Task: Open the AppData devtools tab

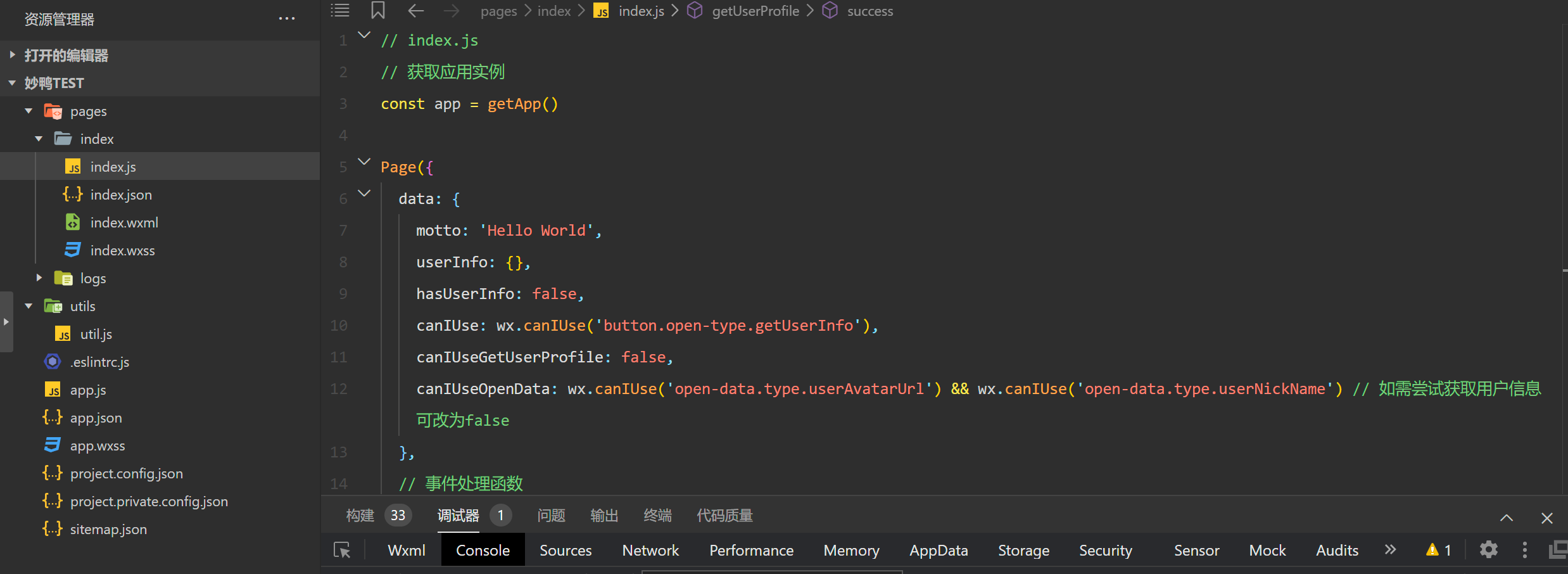Action: click(939, 550)
